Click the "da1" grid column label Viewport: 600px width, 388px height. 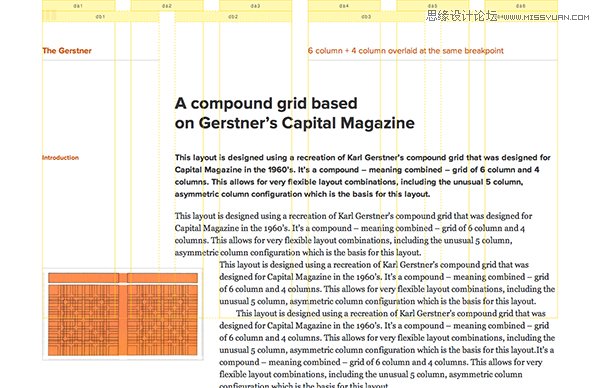tap(78, 6)
